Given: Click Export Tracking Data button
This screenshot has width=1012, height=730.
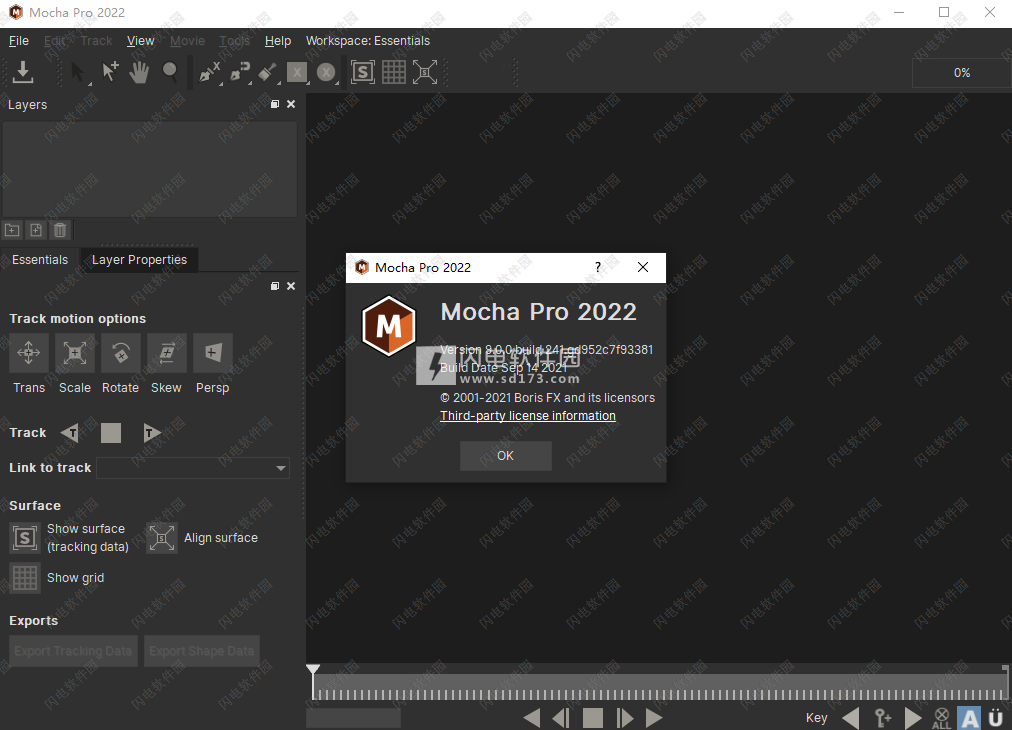Looking at the screenshot, I should tap(73, 651).
